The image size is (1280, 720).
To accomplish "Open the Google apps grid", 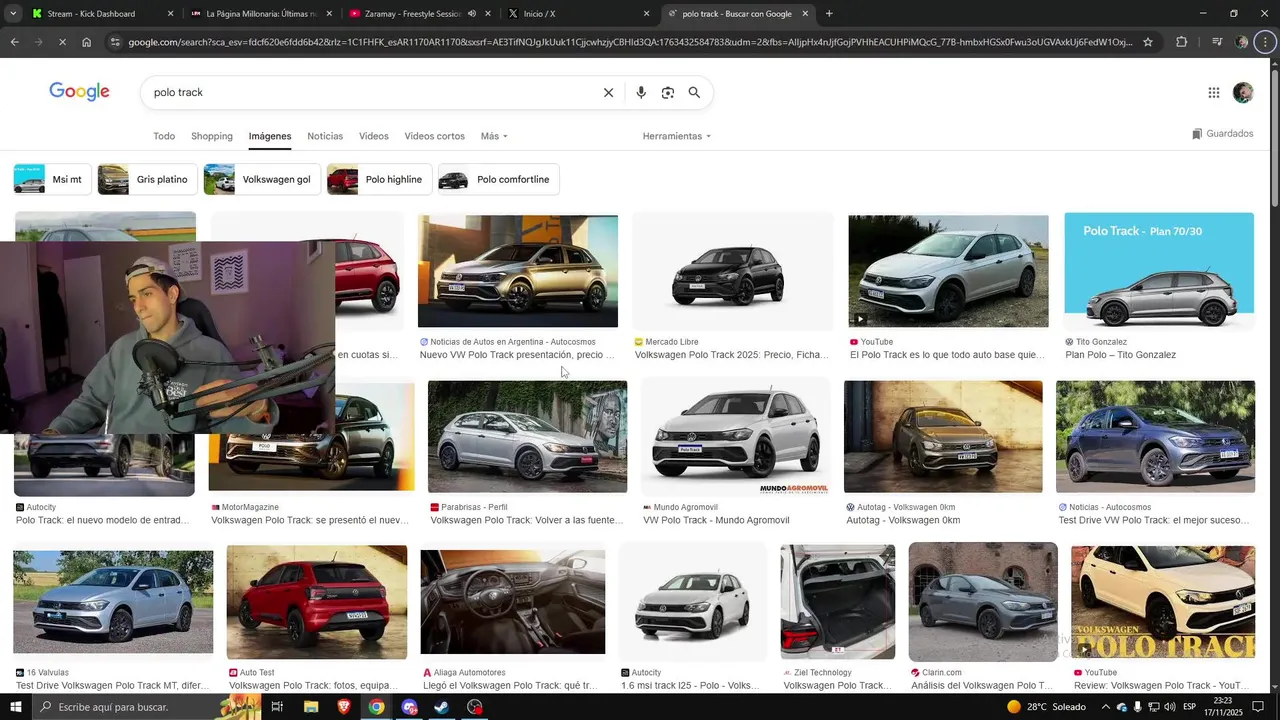I will click(x=1213, y=93).
